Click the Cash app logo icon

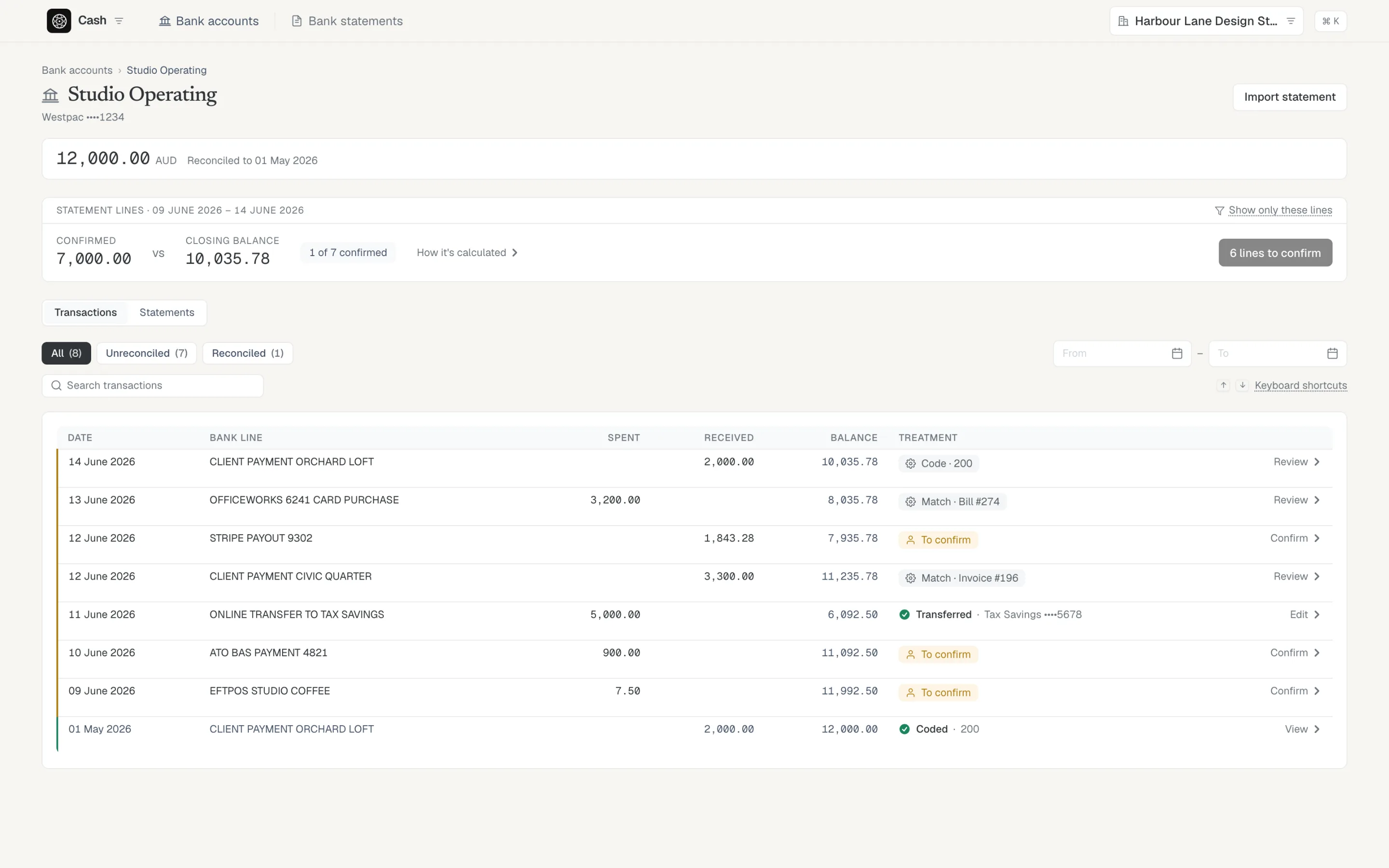(x=58, y=21)
